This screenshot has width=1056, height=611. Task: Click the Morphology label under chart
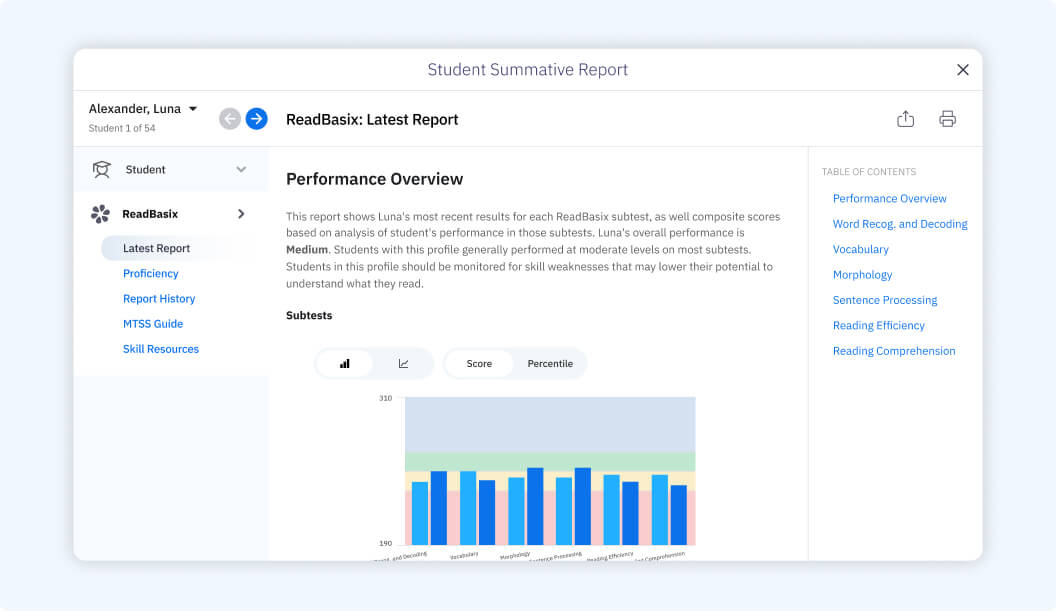coord(515,555)
